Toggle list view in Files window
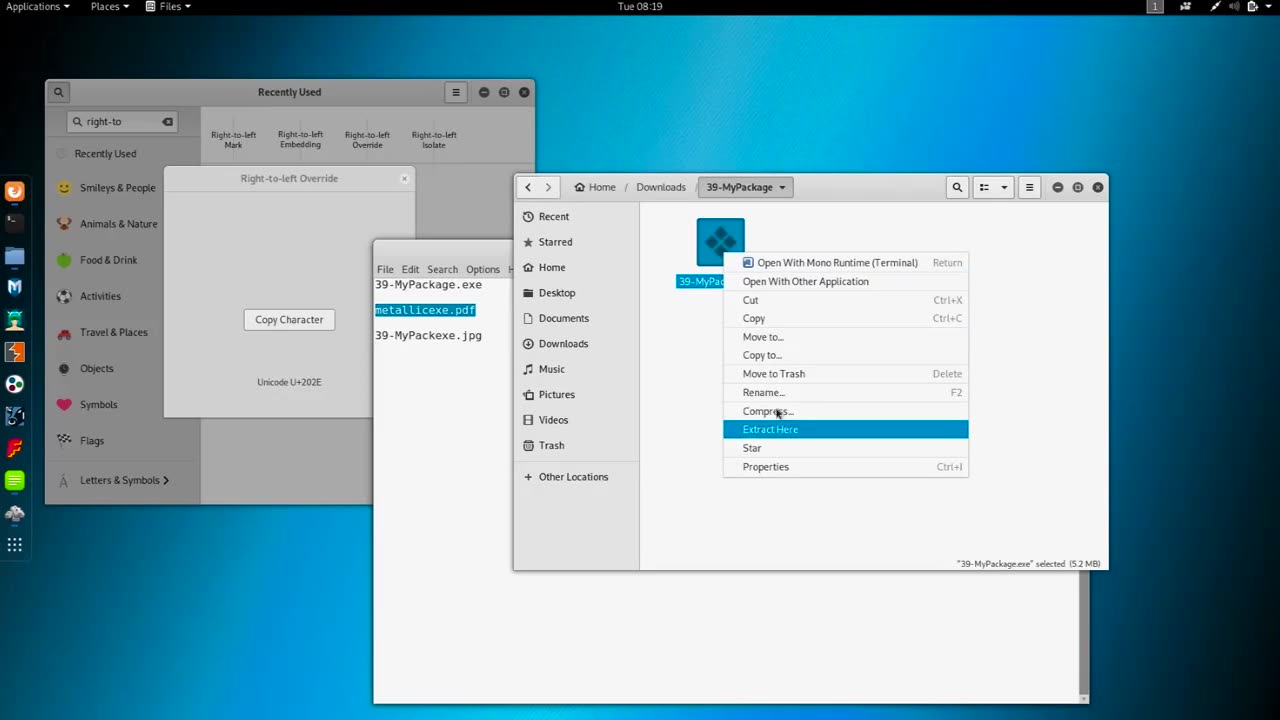Viewport: 1280px width, 720px height. [x=984, y=187]
